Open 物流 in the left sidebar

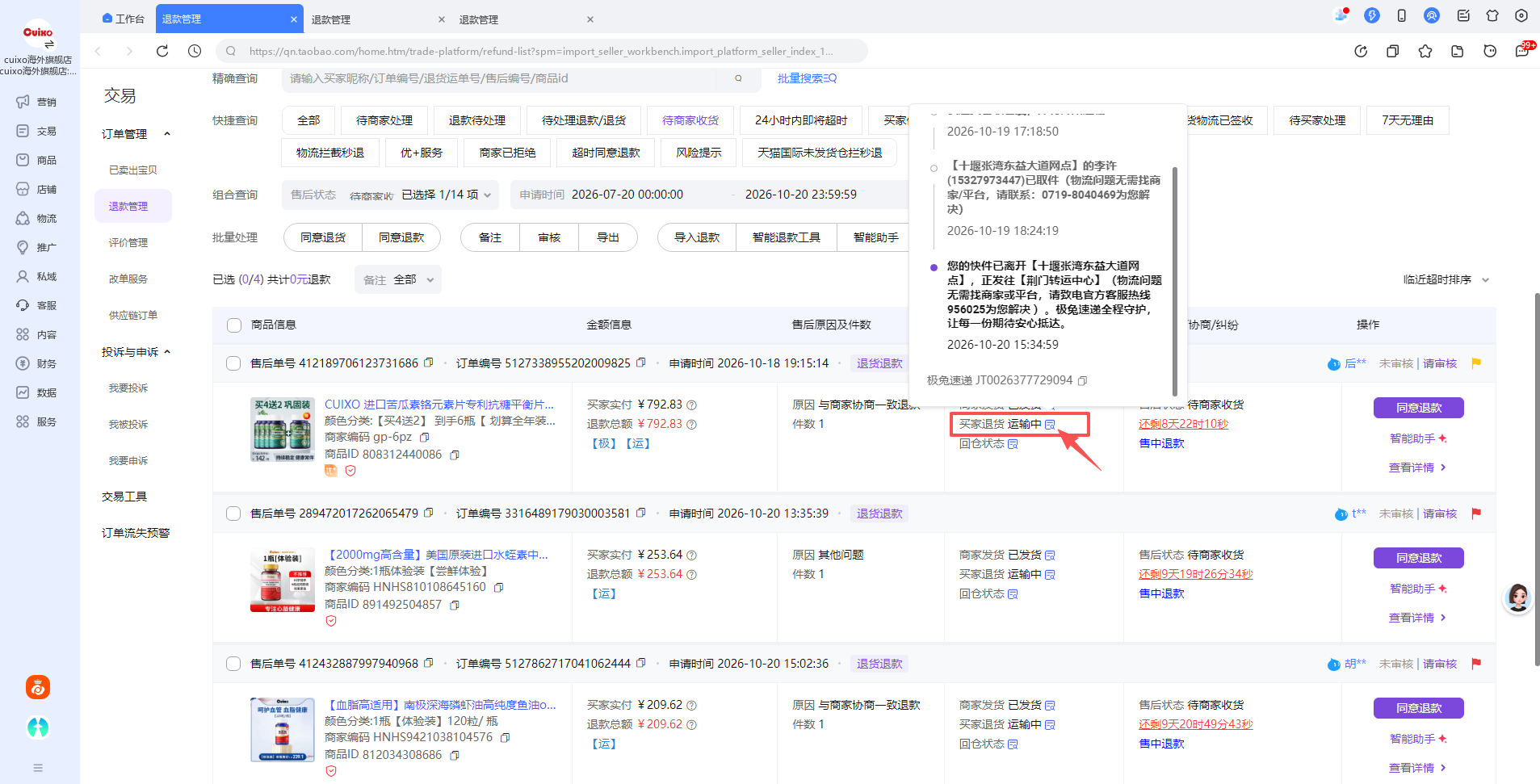click(x=36, y=218)
